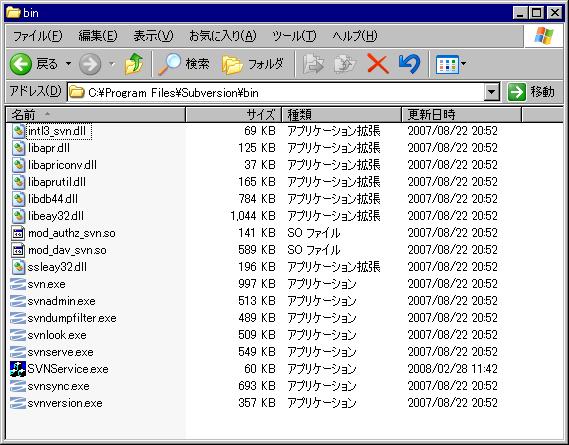Select the mod_authz_svn.so file icon
Screen dimensions: 569x445
18,233
